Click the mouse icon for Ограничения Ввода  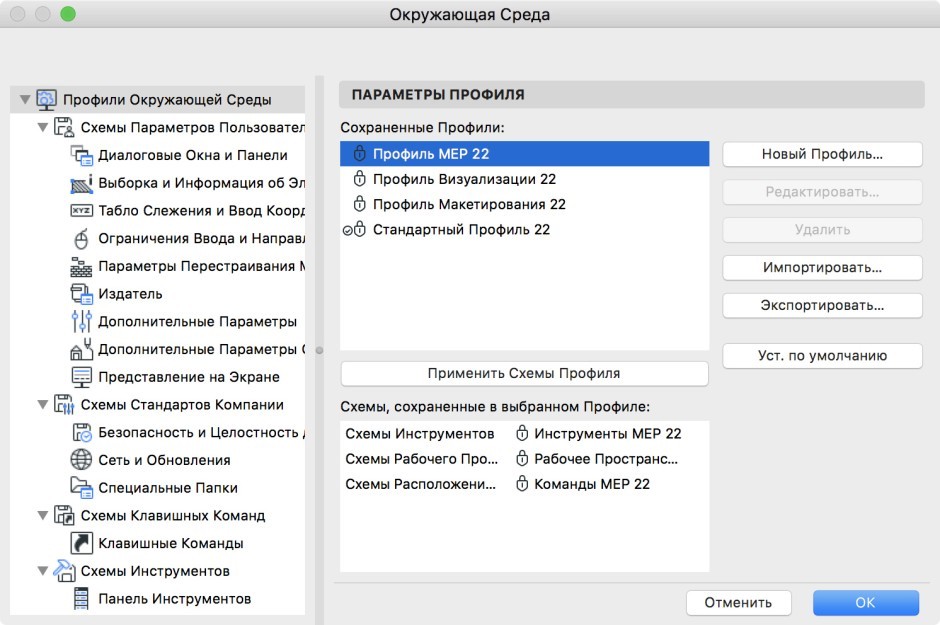[x=82, y=239]
